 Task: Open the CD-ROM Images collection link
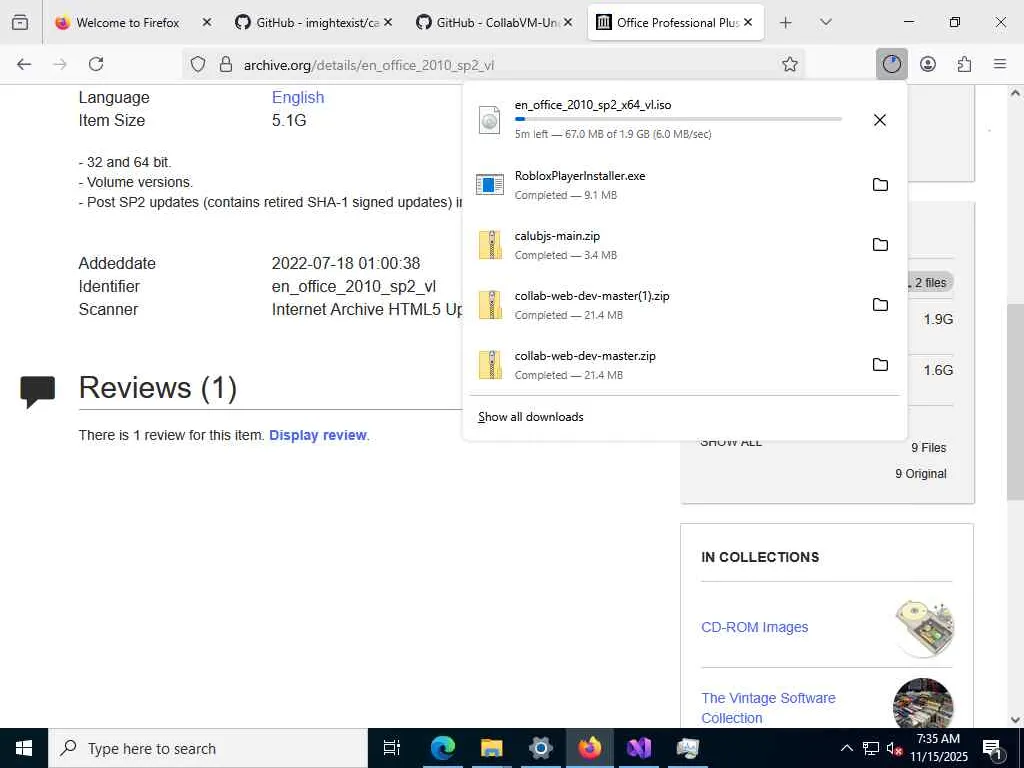pyautogui.click(x=754, y=627)
